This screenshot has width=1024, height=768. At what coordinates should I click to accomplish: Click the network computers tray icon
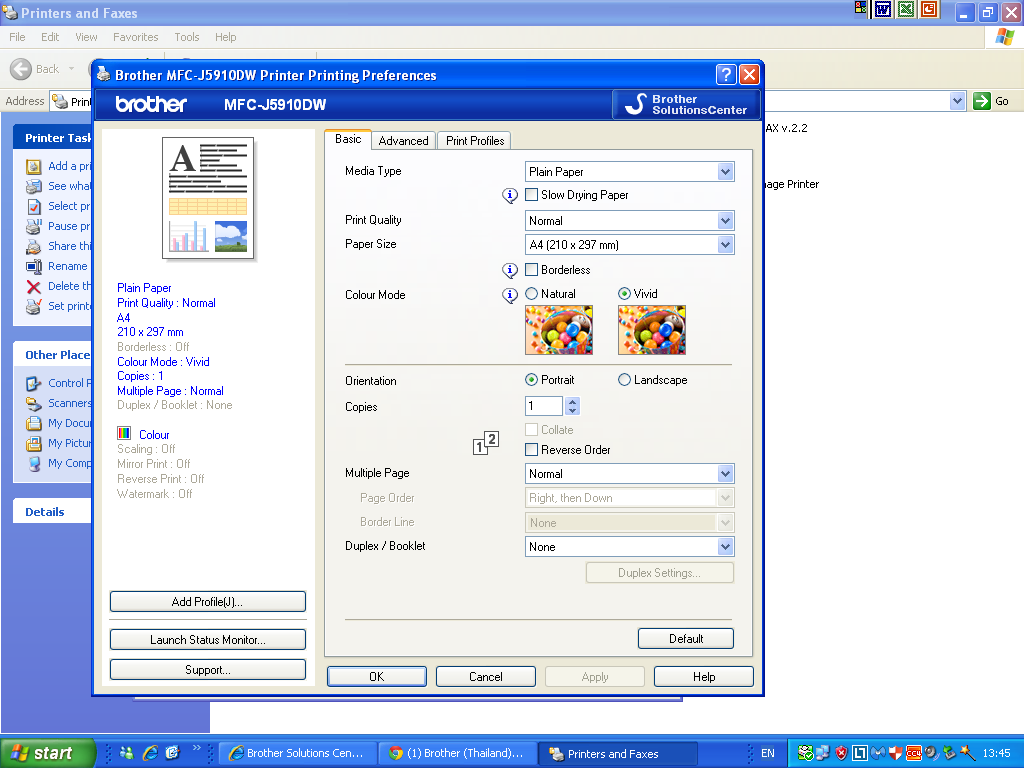[823, 754]
